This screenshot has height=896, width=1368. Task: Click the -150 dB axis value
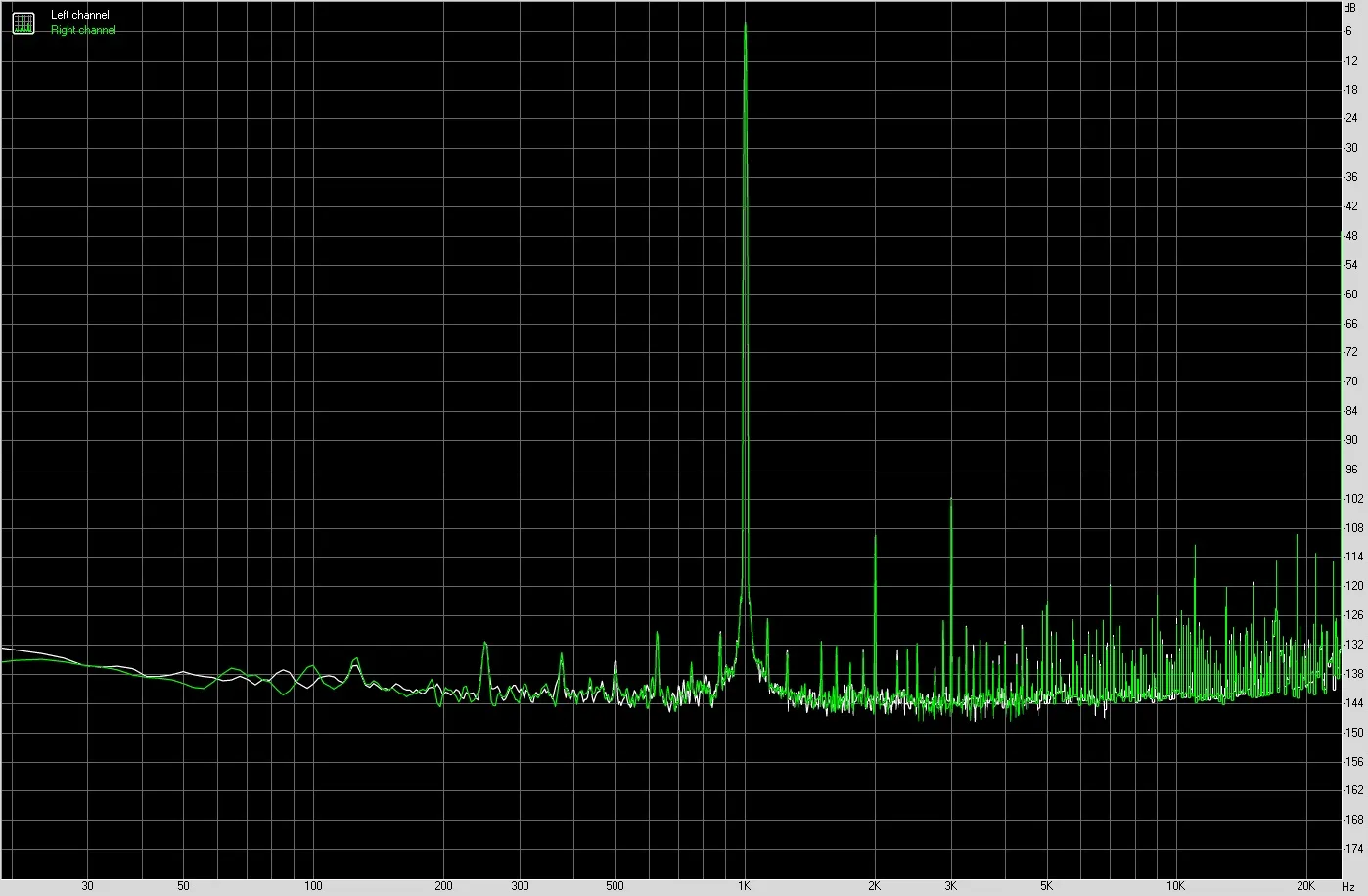pos(1353,733)
